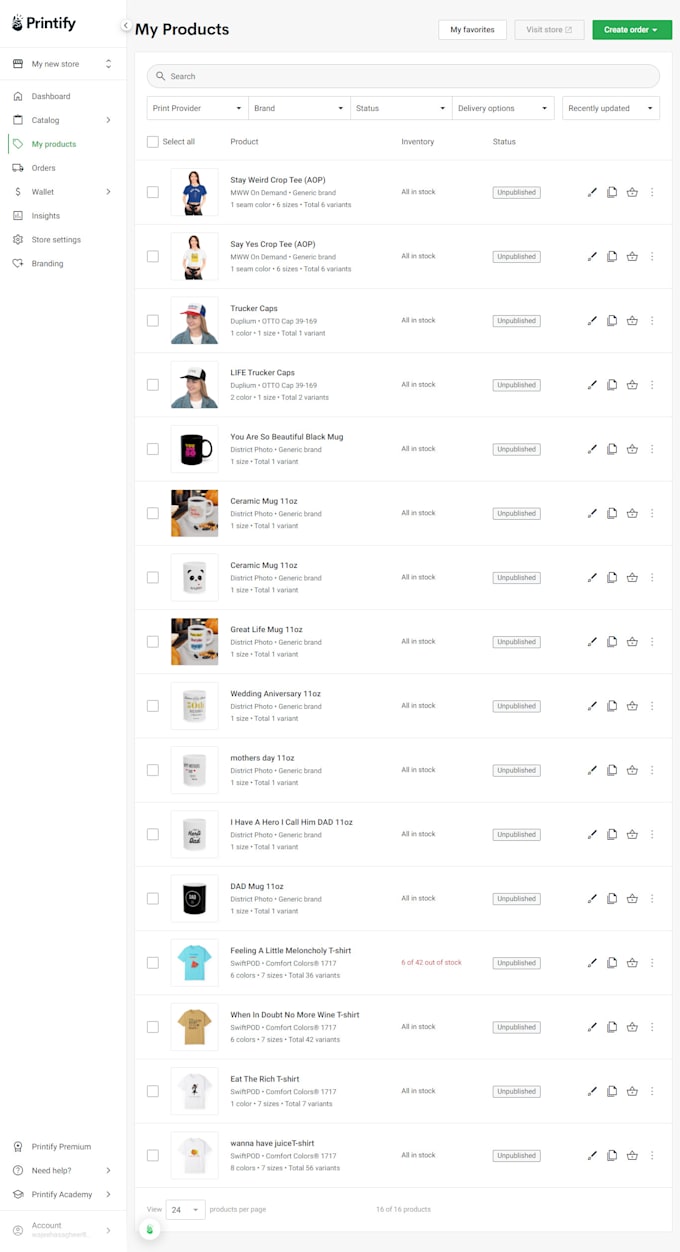Open the Print Provider filter dropdown
680x1252 pixels.
[197, 108]
